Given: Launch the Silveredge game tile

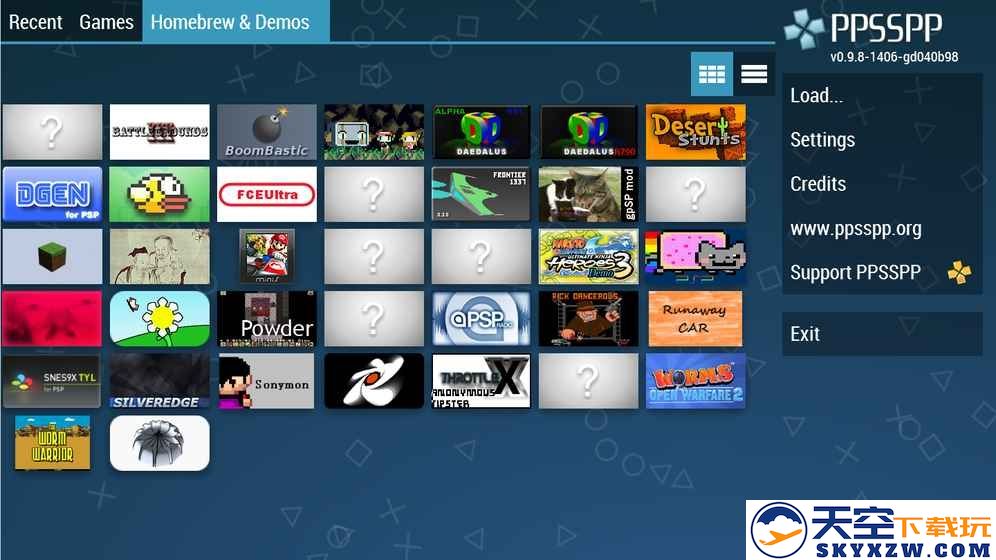Looking at the screenshot, I should click(159, 381).
